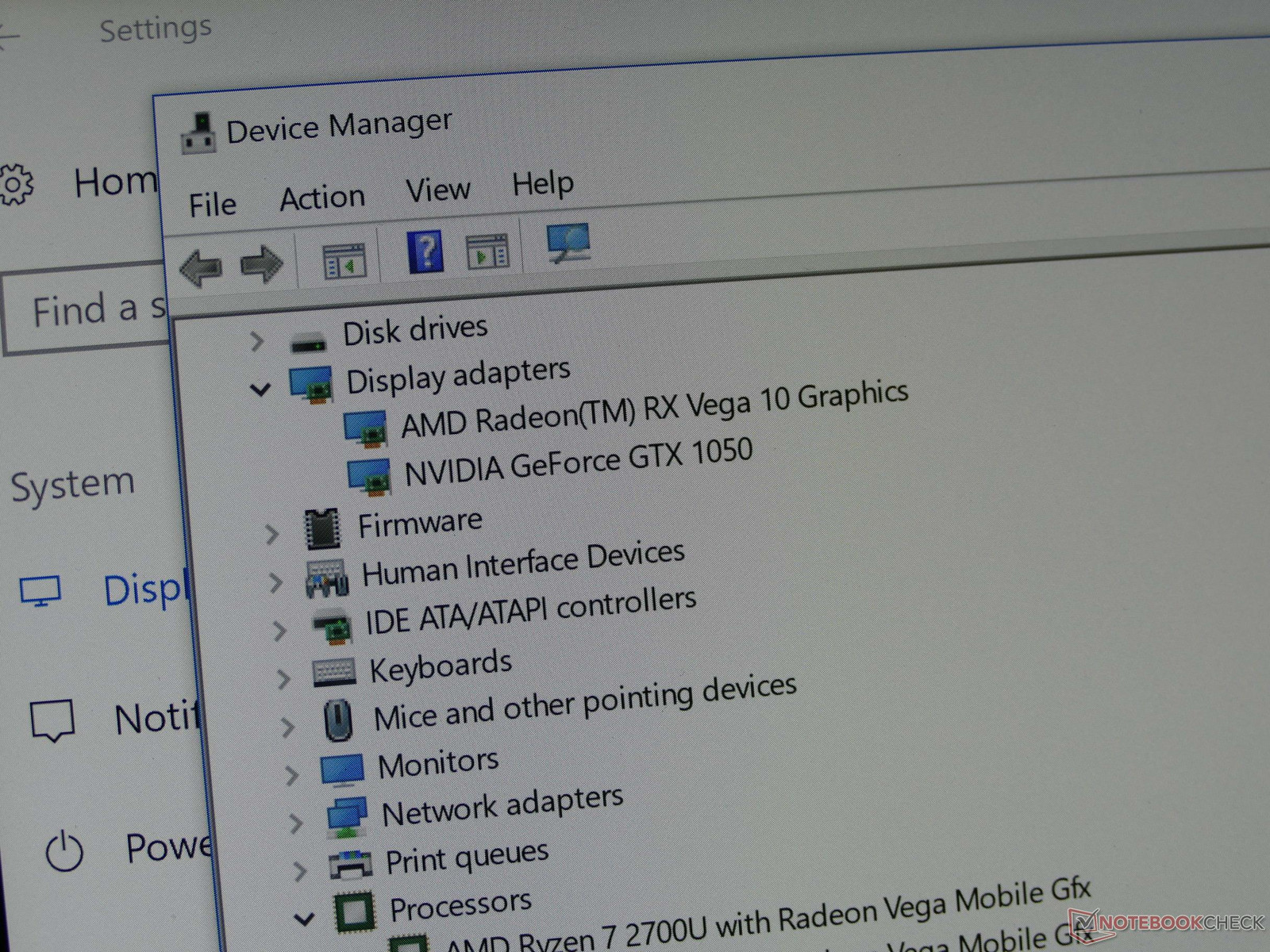
Task: Select the Network adapters label
Action: point(502,806)
